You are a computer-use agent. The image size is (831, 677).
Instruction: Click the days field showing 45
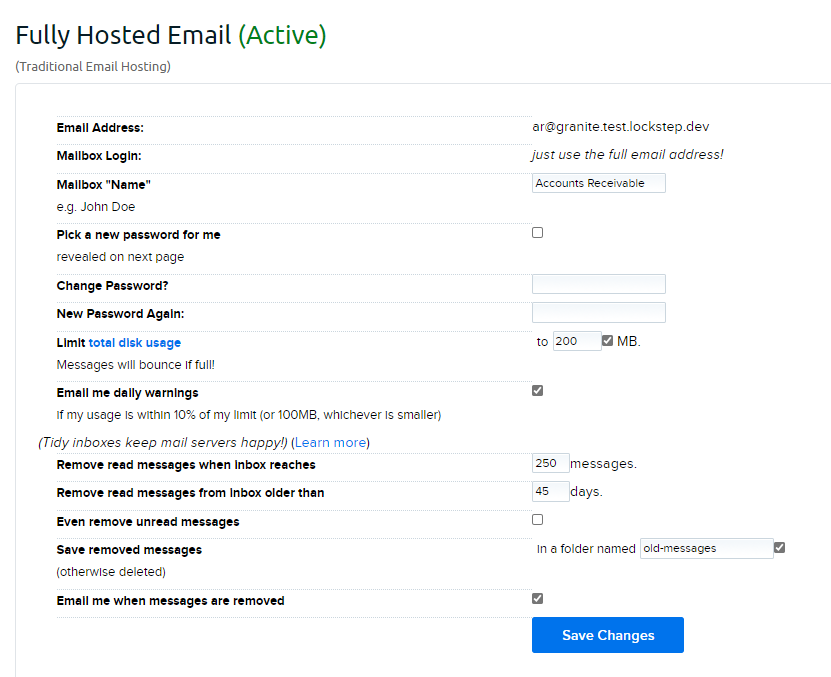pos(550,492)
